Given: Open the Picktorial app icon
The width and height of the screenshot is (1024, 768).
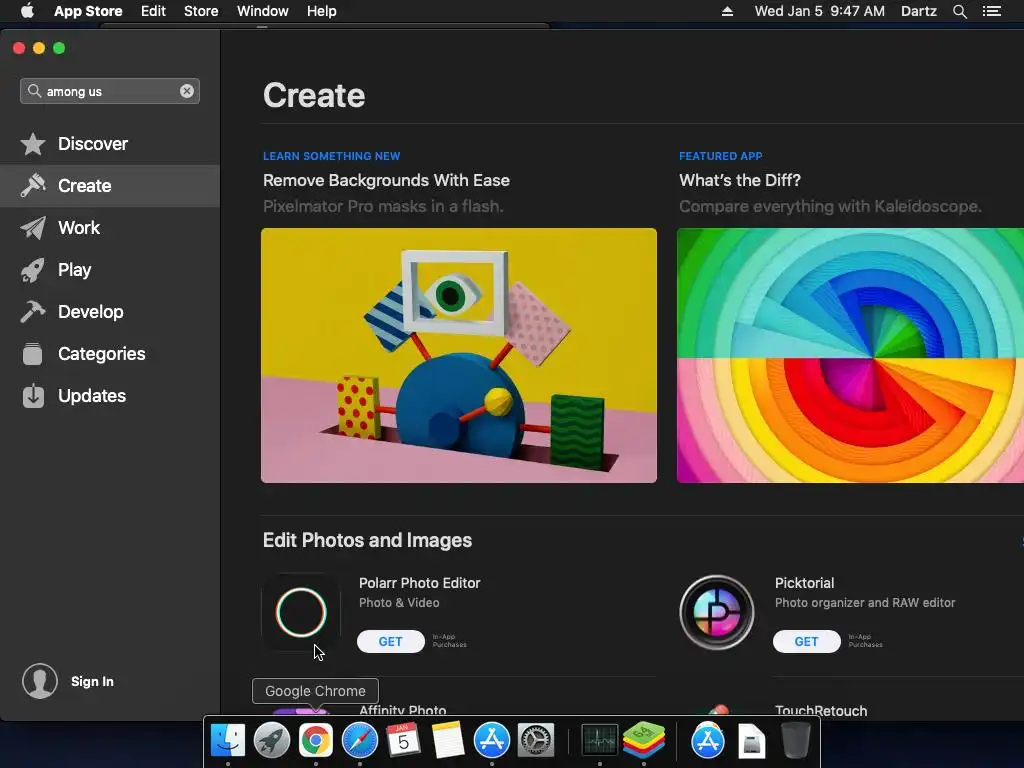Looking at the screenshot, I should [x=717, y=612].
